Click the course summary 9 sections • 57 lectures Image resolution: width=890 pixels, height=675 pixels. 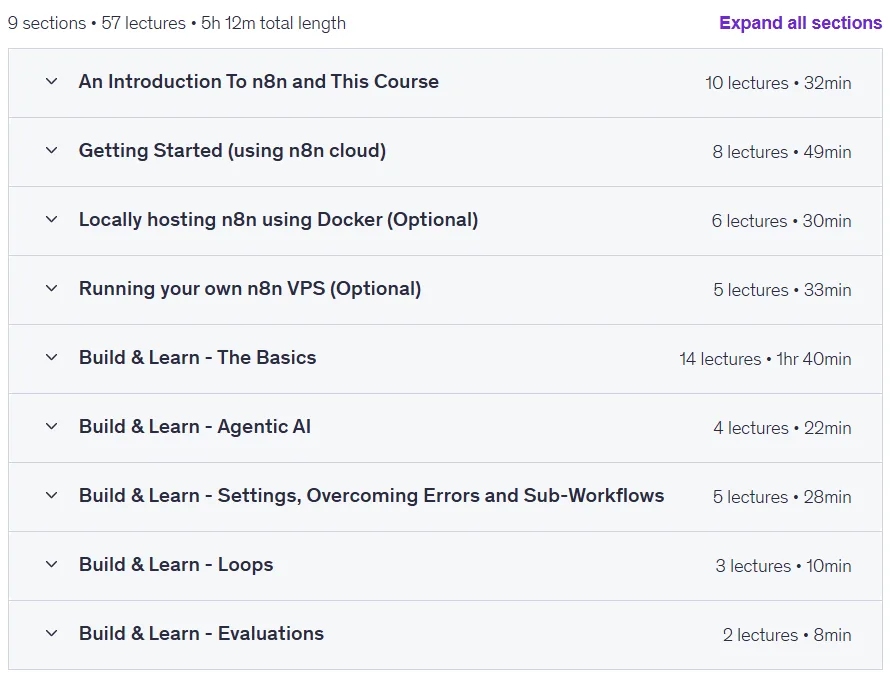[x=96, y=23]
